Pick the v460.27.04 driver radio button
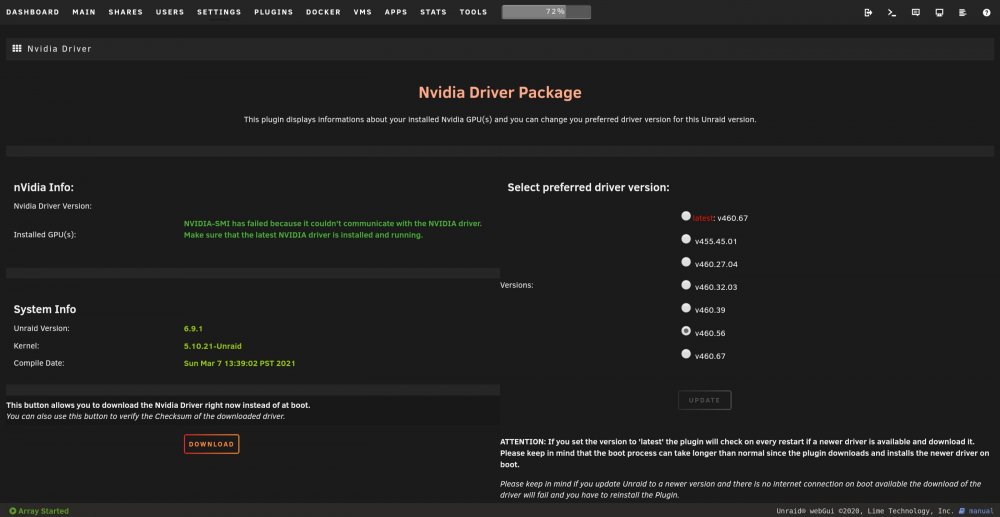Screen dimensions: 1000x517 (x=686, y=262)
